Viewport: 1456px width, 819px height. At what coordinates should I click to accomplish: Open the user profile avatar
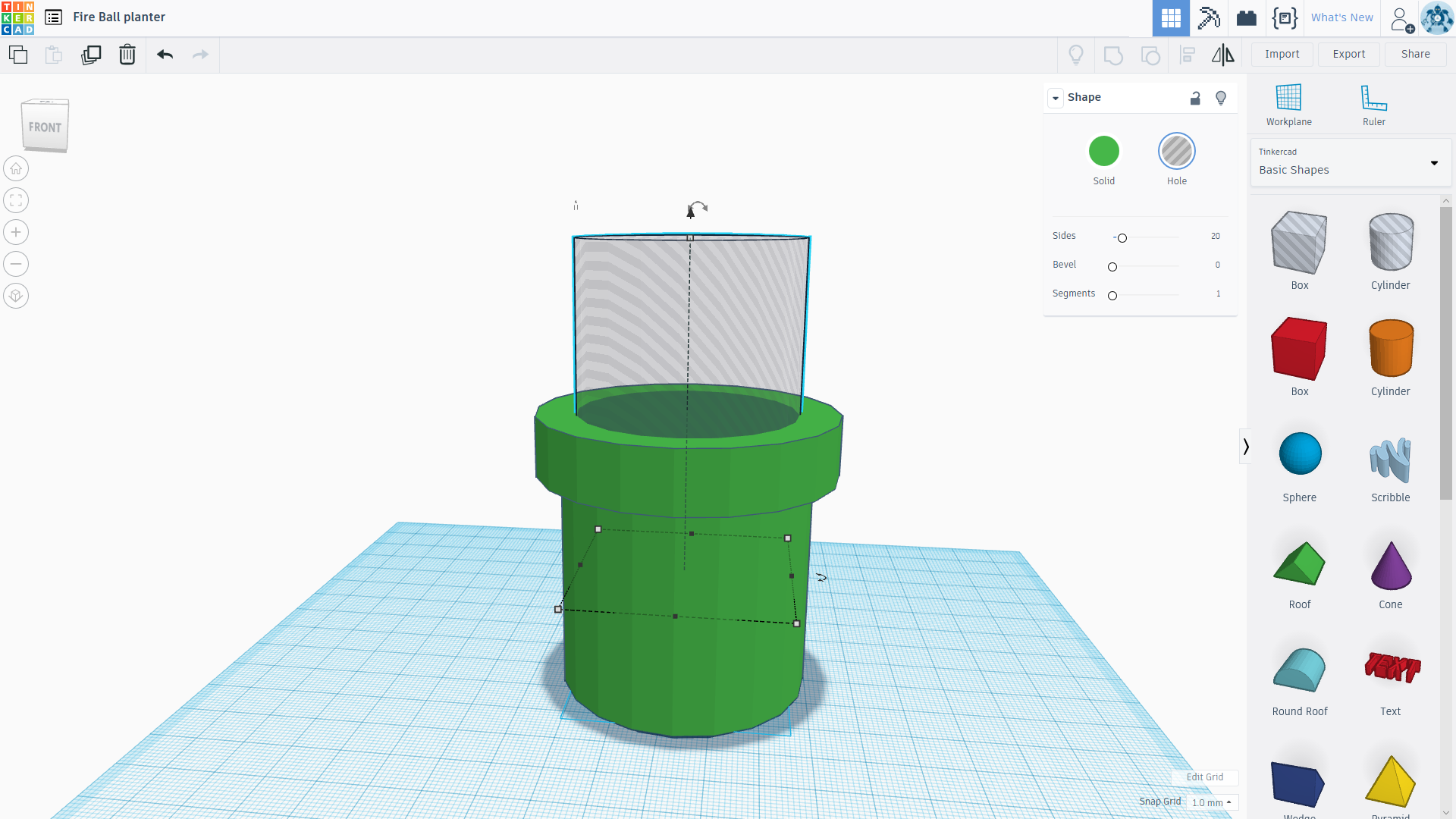point(1437,18)
